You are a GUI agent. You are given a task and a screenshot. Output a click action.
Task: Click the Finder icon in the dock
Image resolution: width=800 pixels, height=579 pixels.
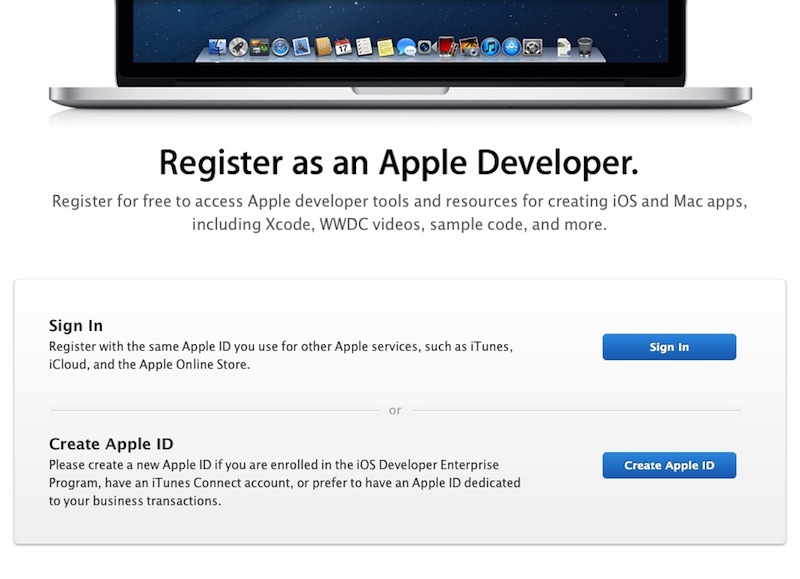pos(220,46)
